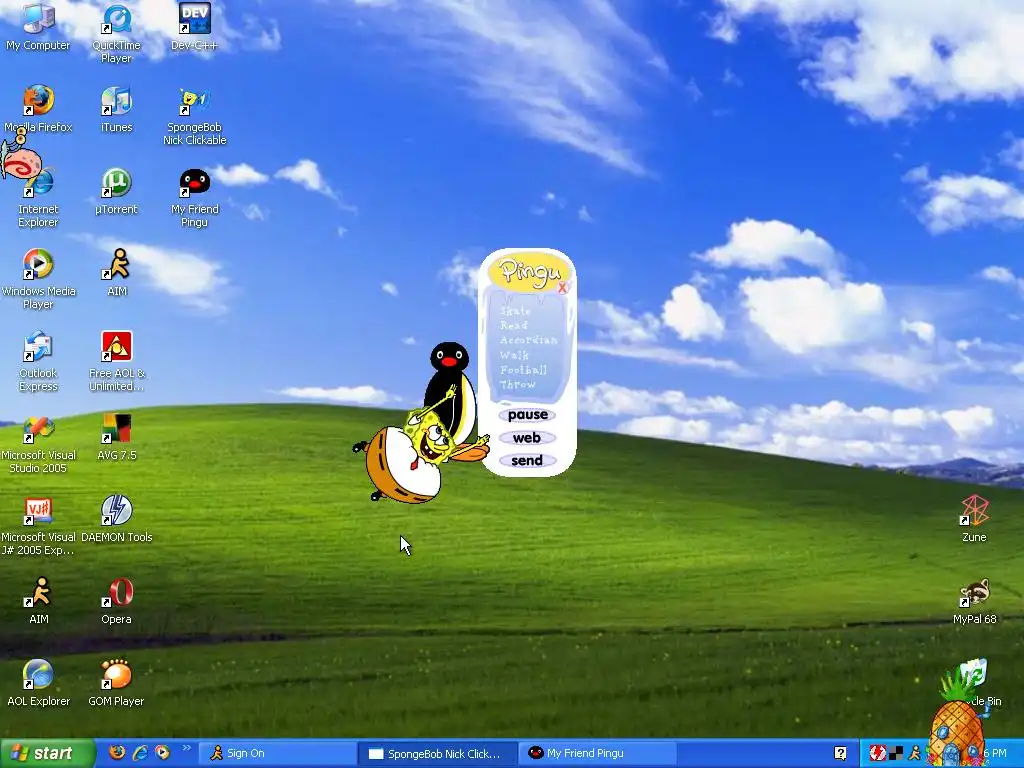Expand the quick launch overflow chevron
The width and height of the screenshot is (1024, 768).
point(186,748)
